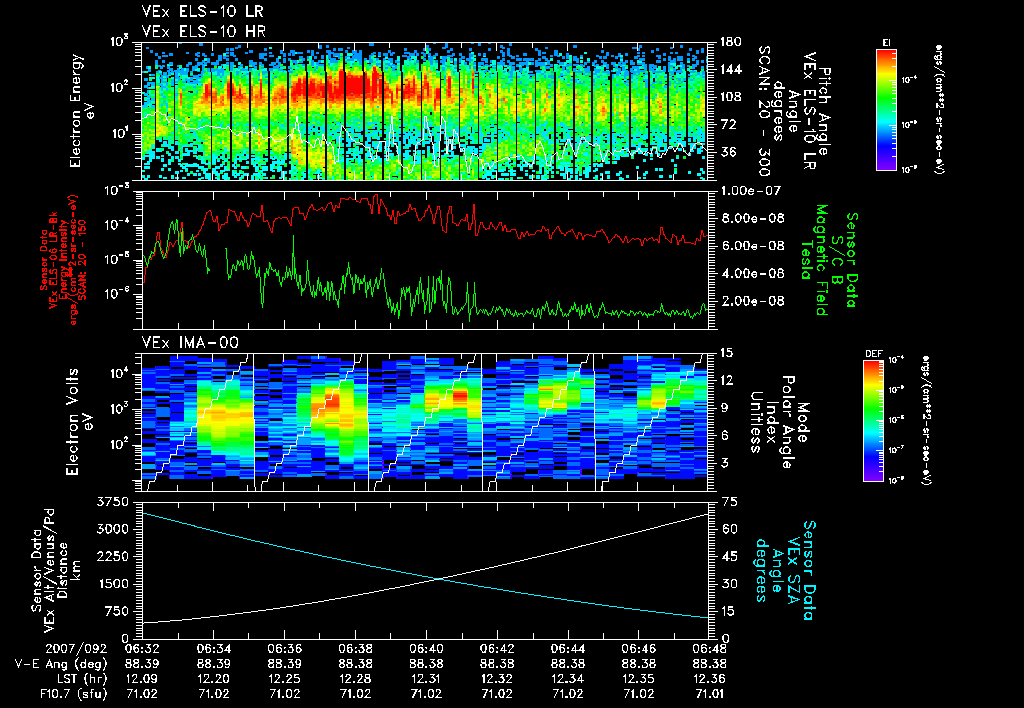The width and height of the screenshot is (1024, 708).
Task: Click the '1.00e-07' magnetic field tick label
Action: [752, 191]
